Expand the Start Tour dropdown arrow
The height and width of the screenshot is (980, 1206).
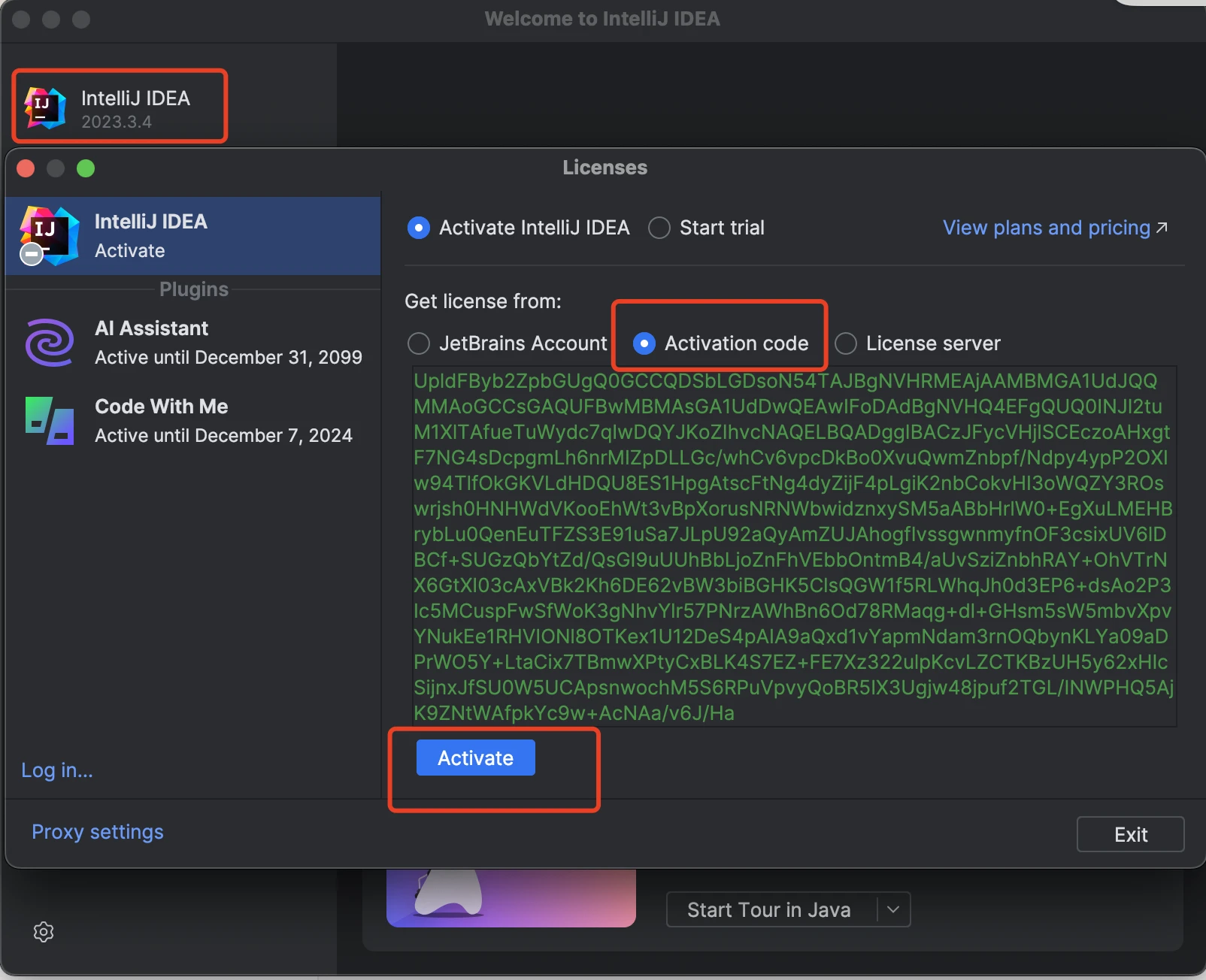[893, 909]
